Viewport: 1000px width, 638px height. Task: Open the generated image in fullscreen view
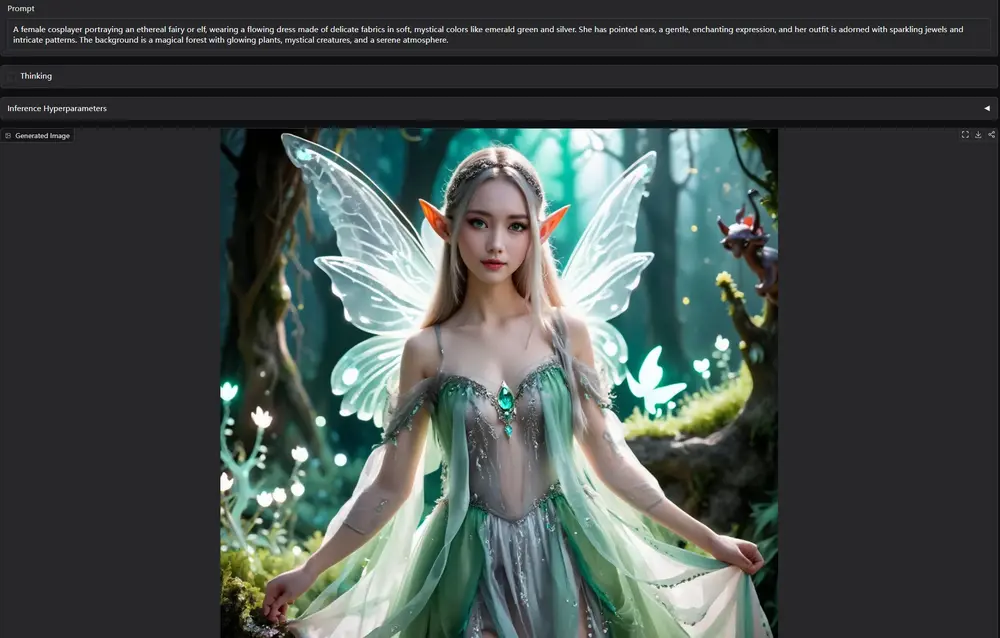coord(965,135)
